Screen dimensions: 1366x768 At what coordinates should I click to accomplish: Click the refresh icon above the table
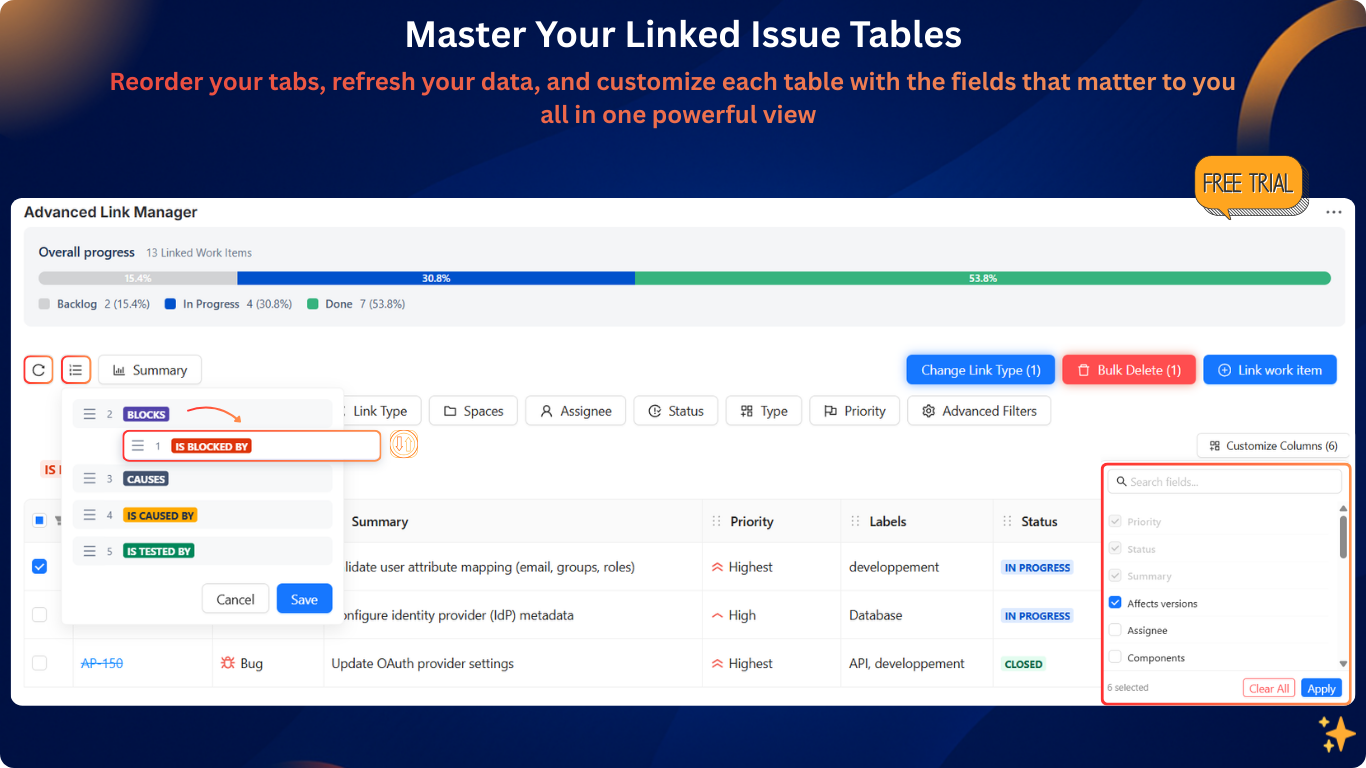[38, 369]
